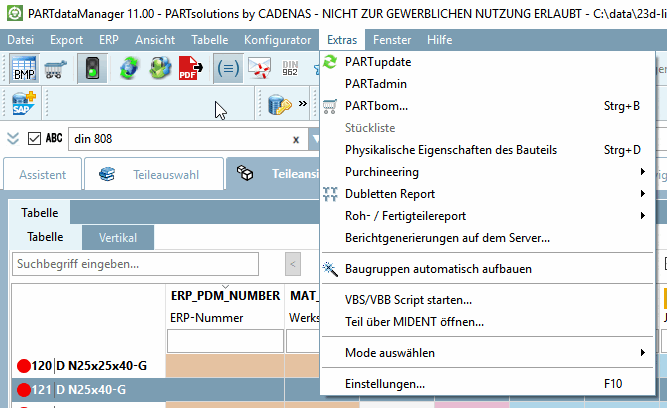Screen dimensions: 667x408
Task: Click the shopping cart toolbar icon
Action: pyautogui.click(x=55, y=69)
